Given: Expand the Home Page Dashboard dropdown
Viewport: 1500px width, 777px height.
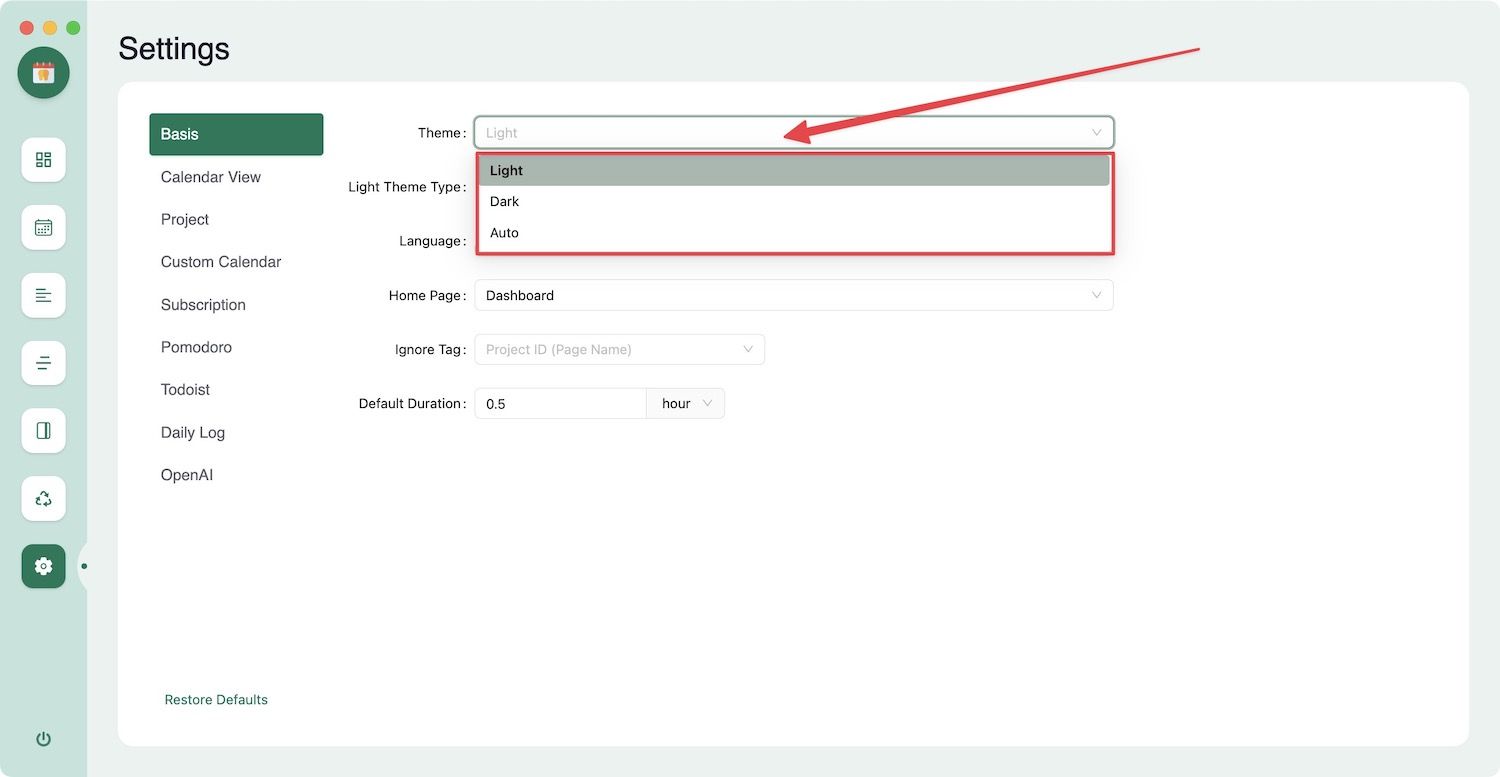Looking at the screenshot, I should coord(793,296).
